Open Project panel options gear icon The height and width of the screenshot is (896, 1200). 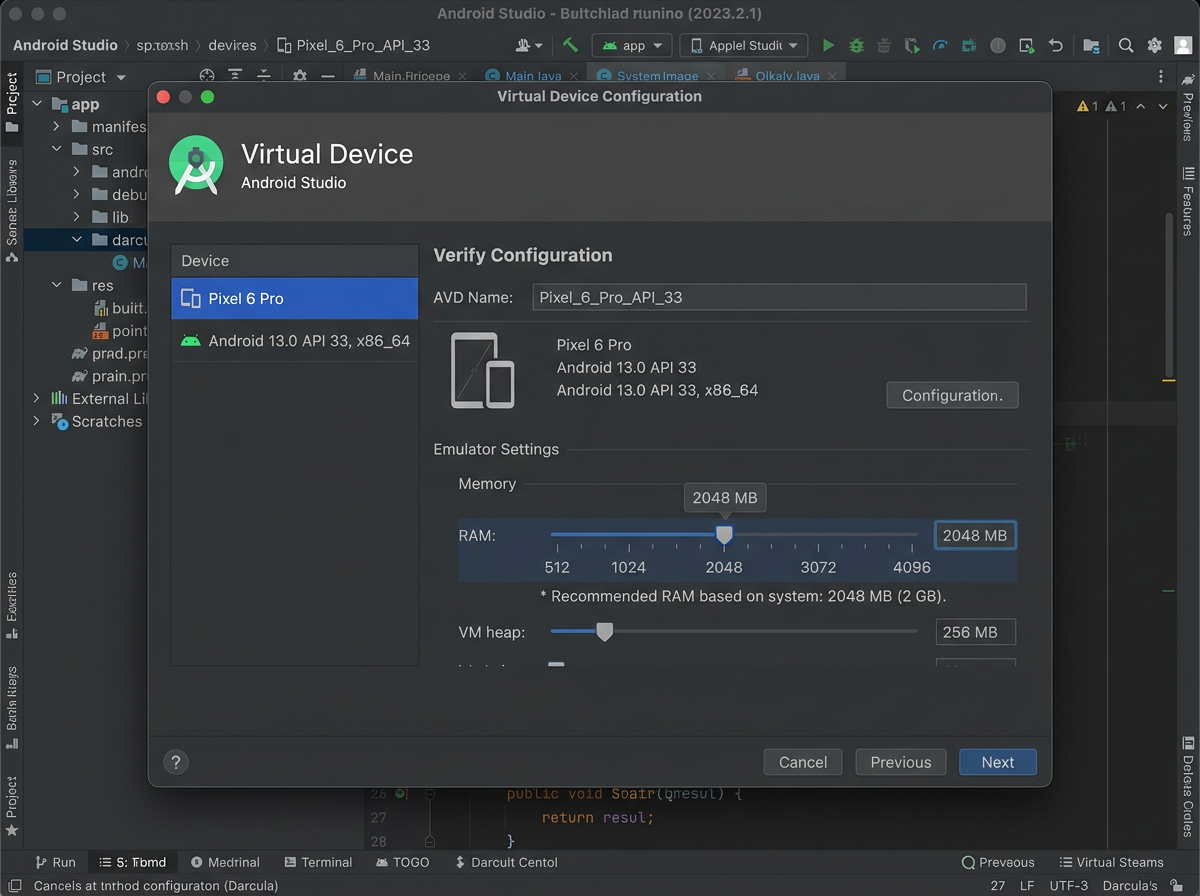tap(299, 76)
